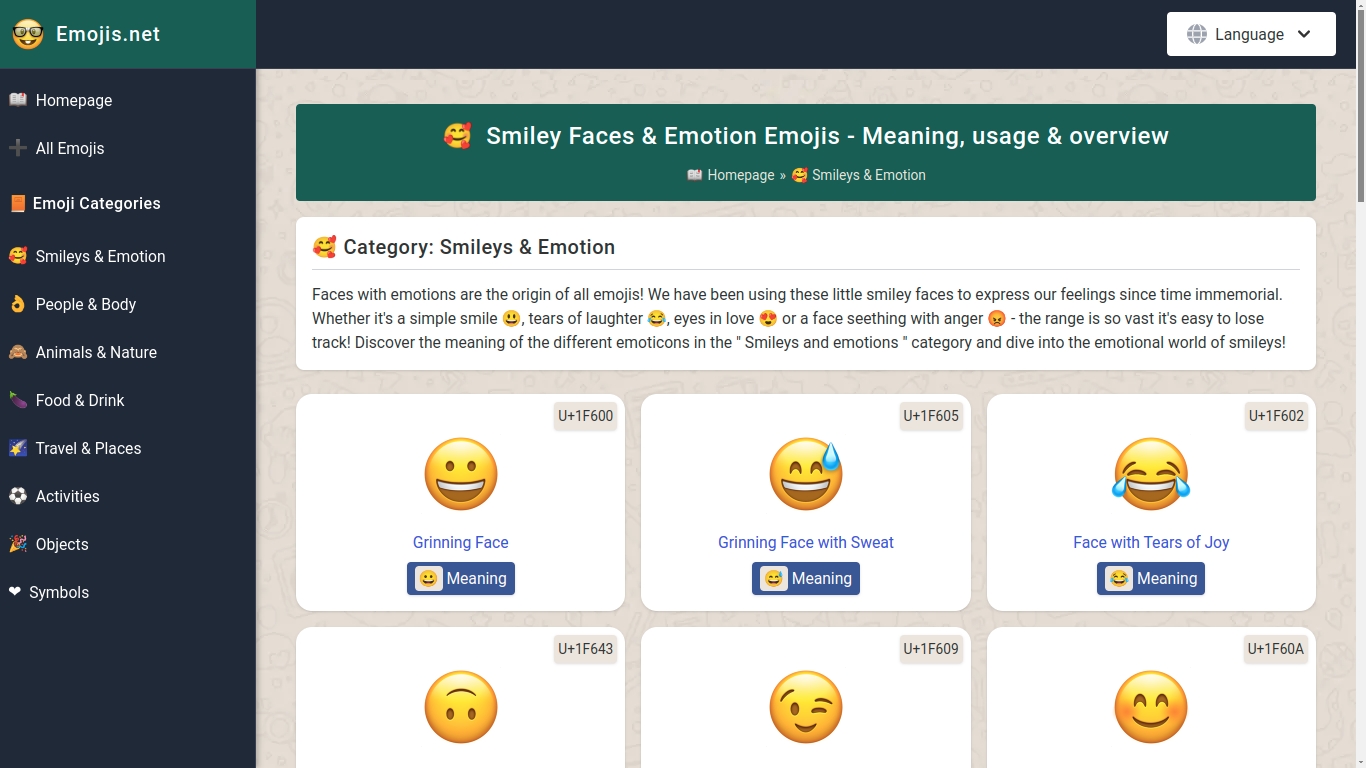Click the shooting star icon for Travel & Places
The image size is (1366, 768).
click(17, 448)
